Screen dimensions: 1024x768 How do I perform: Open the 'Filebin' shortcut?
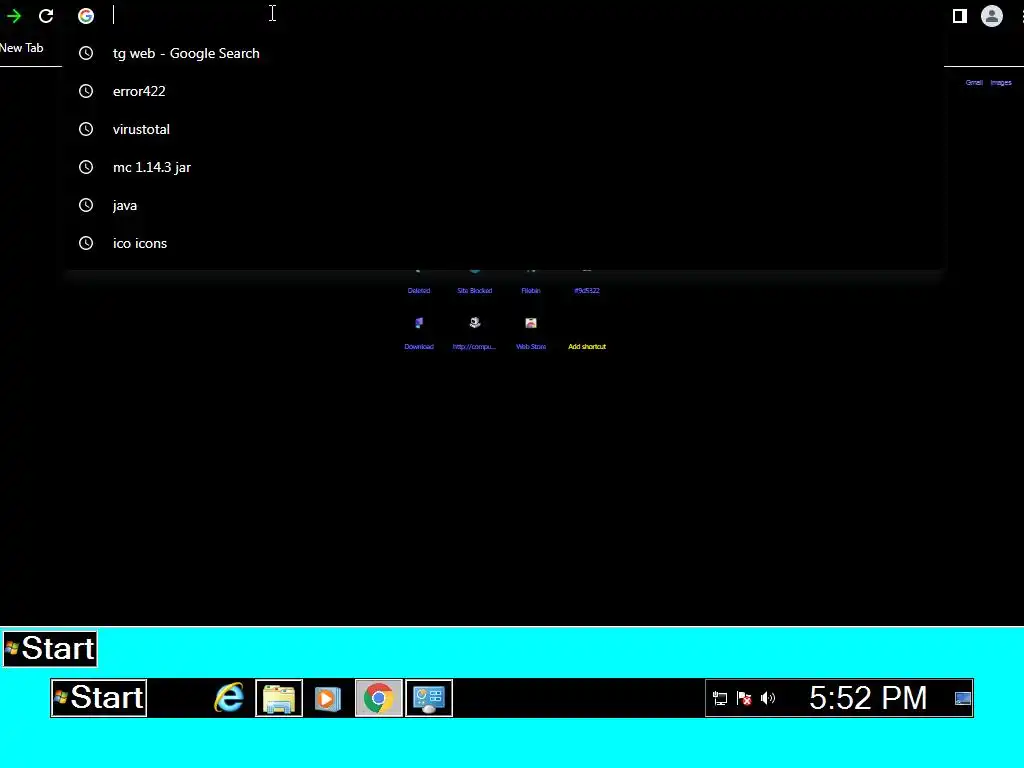[x=531, y=291]
